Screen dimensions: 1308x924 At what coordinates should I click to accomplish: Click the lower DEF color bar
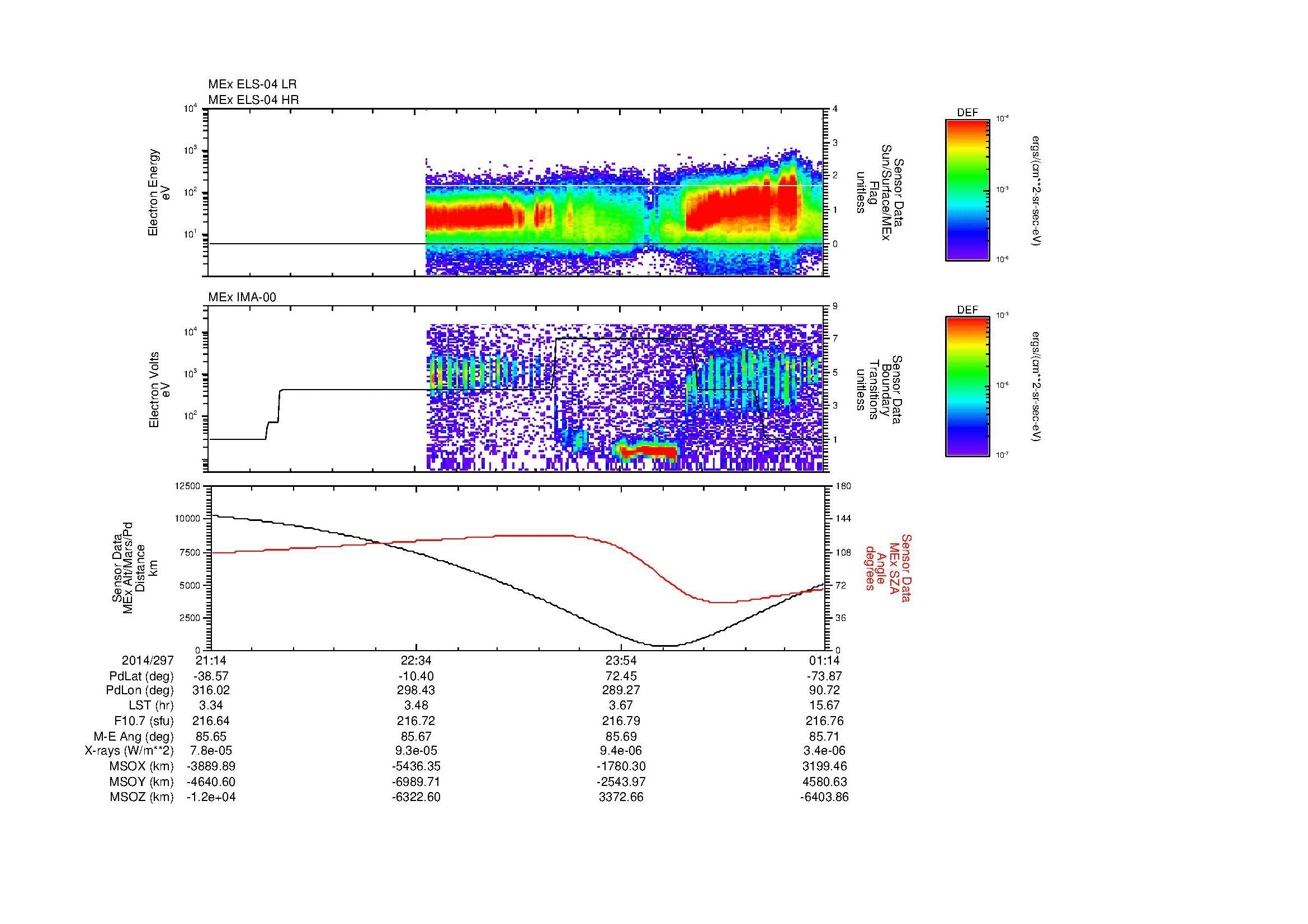pyautogui.click(x=967, y=387)
